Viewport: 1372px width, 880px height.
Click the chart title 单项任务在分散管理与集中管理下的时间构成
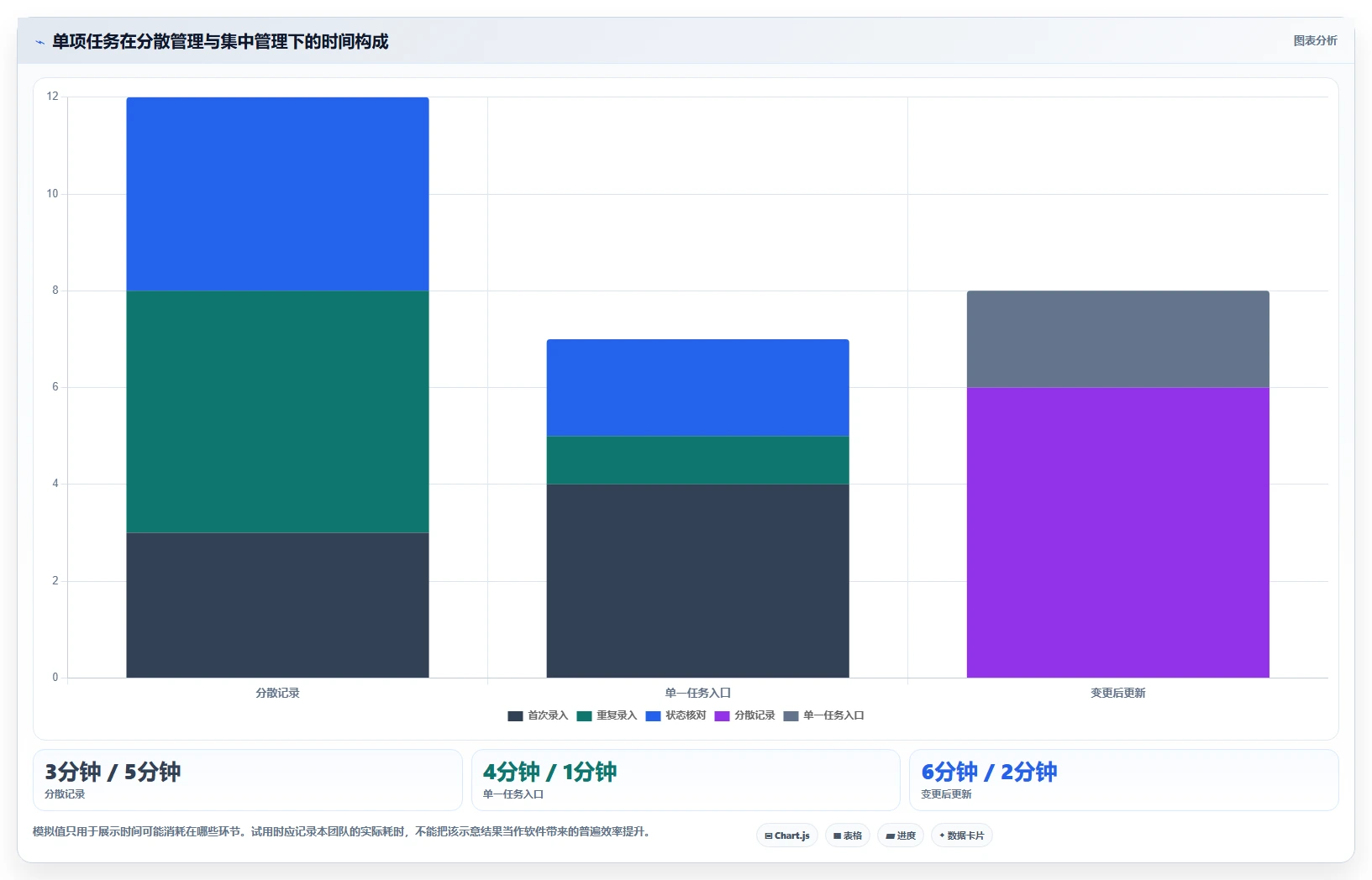[x=220, y=41]
